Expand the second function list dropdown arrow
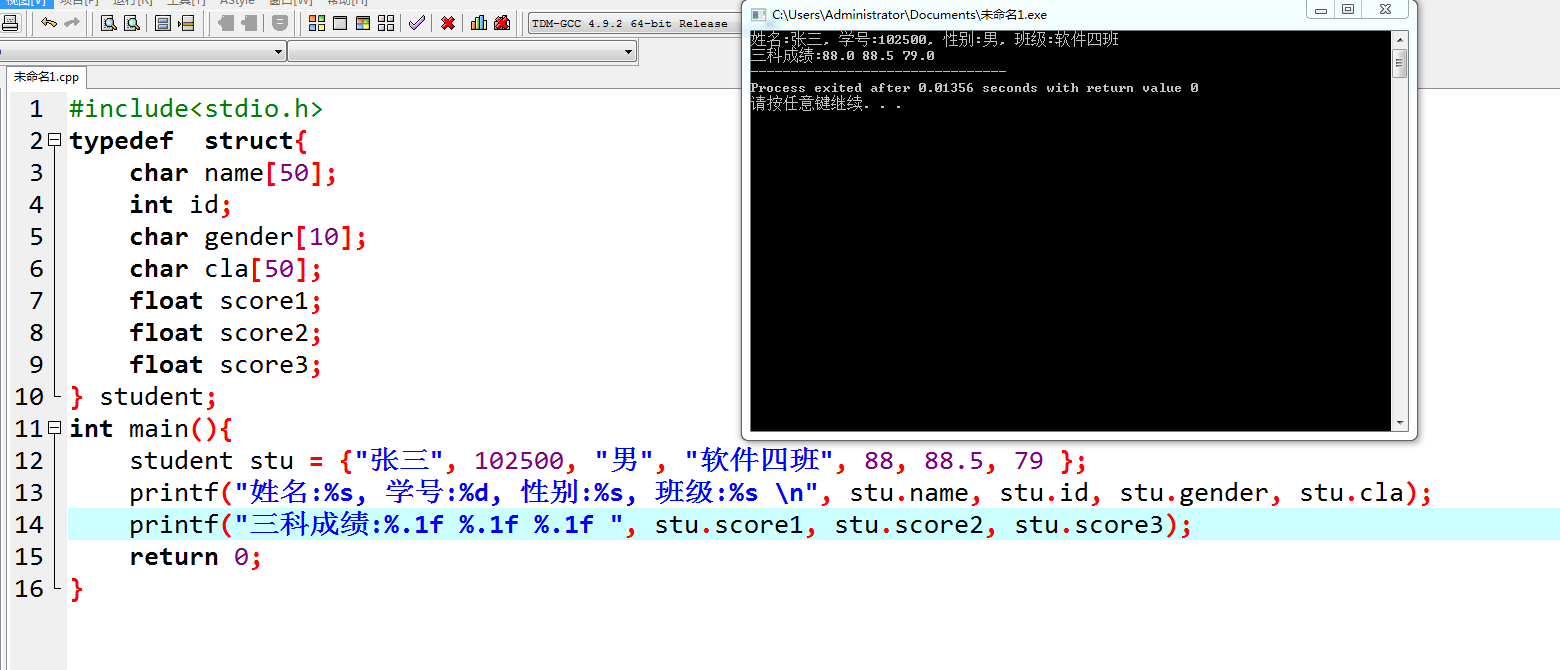Image resolution: width=1560 pixels, height=670 pixels. (x=628, y=50)
